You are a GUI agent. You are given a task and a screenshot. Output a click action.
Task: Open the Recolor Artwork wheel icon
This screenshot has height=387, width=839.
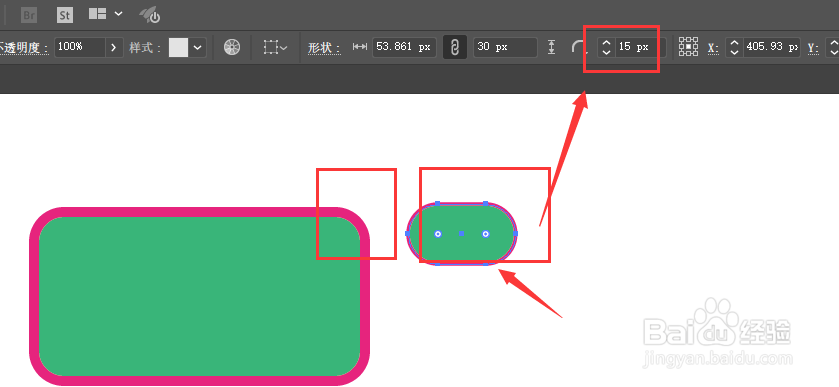click(x=232, y=47)
